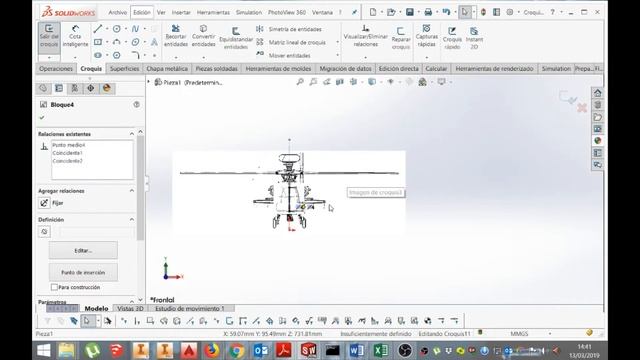
Task: Select the Spline sketch tool
Action: 135,29
